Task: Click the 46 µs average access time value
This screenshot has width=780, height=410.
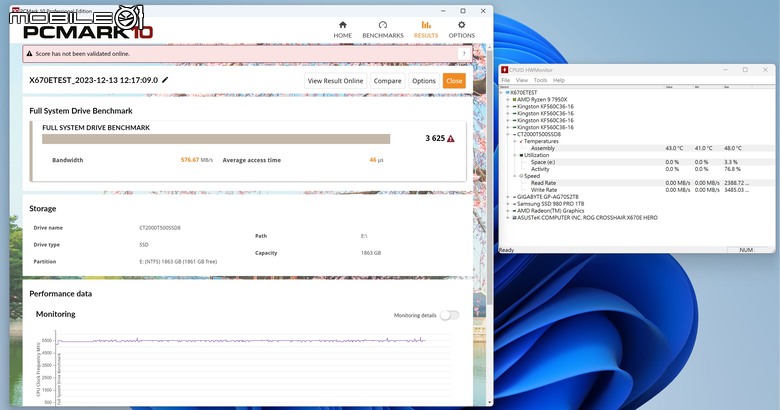Action: [x=376, y=160]
